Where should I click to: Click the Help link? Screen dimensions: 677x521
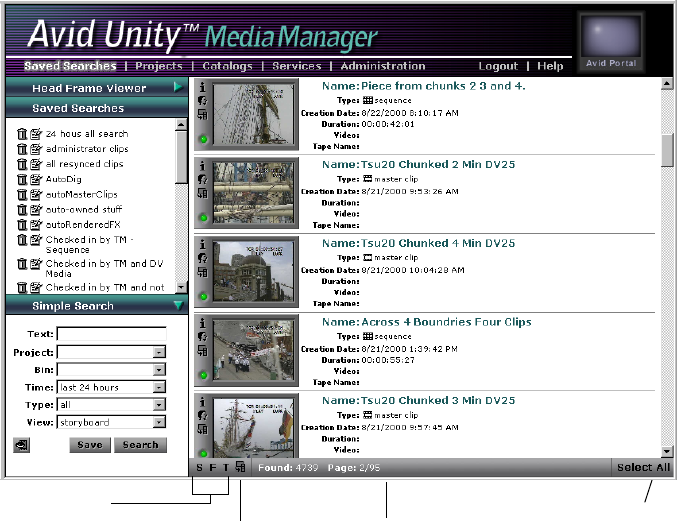550,66
